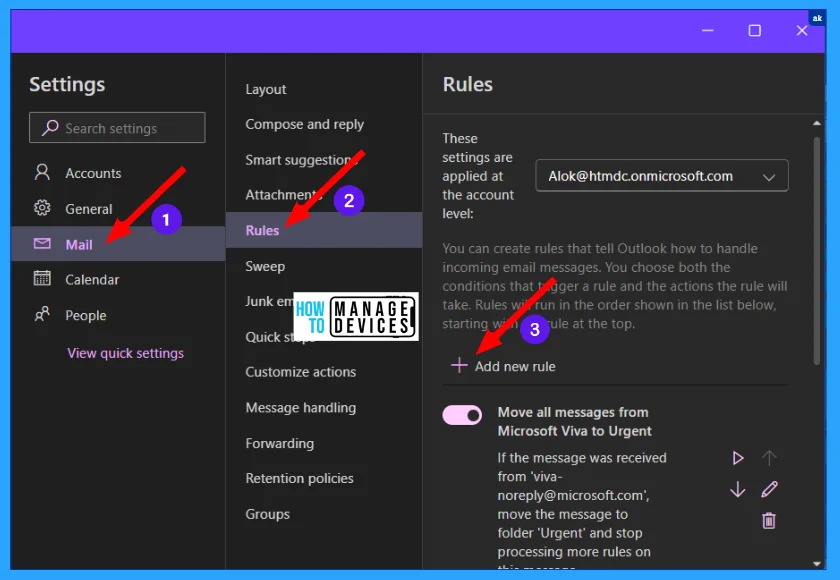
Task: Select the Rules mail option
Action: click(324, 230)
